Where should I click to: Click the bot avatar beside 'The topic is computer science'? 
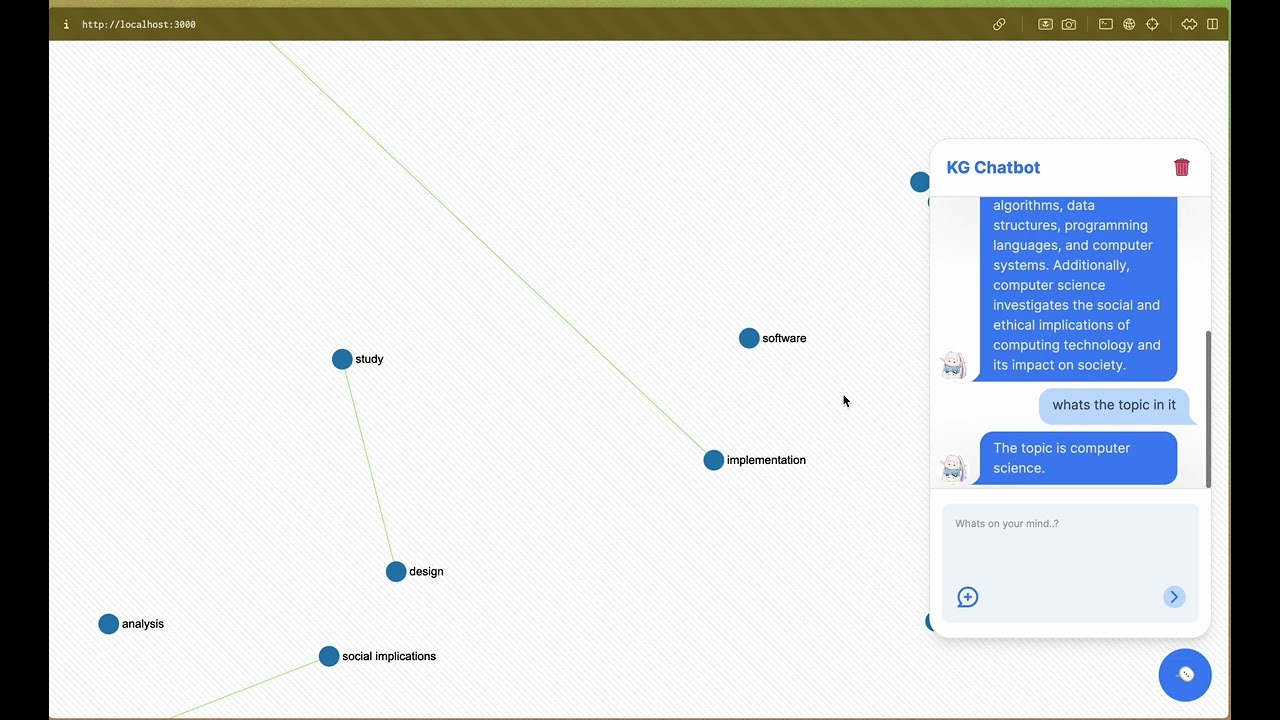pyautogui.click(x=954, y=468)
